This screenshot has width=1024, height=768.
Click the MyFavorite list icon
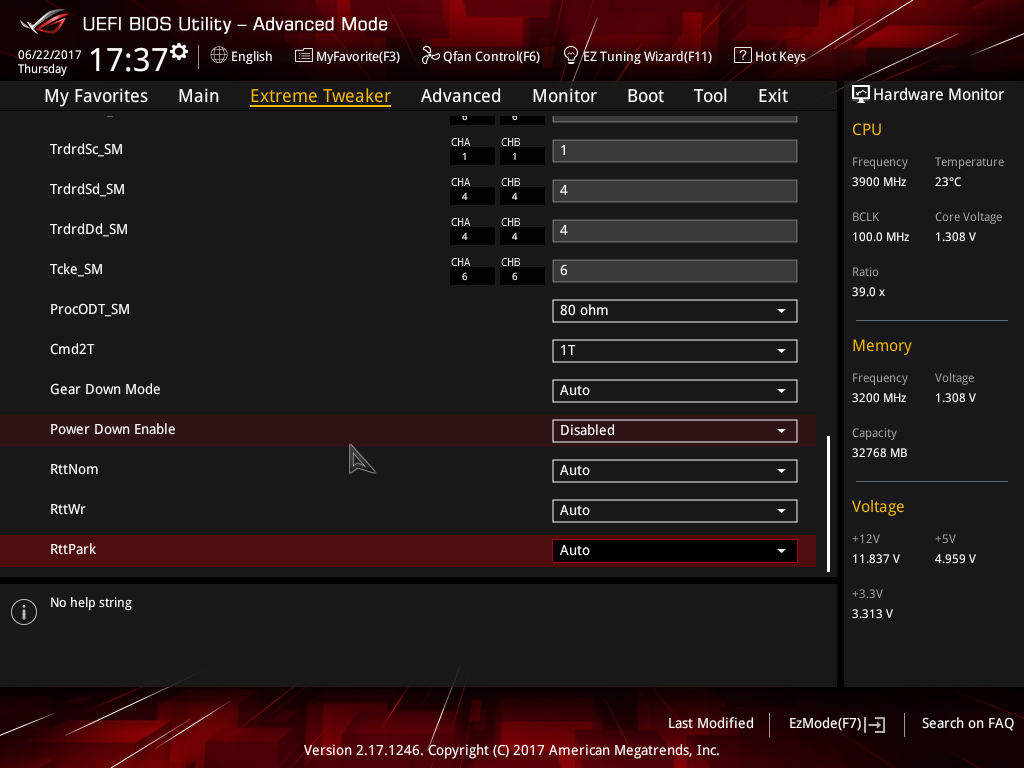303,56
